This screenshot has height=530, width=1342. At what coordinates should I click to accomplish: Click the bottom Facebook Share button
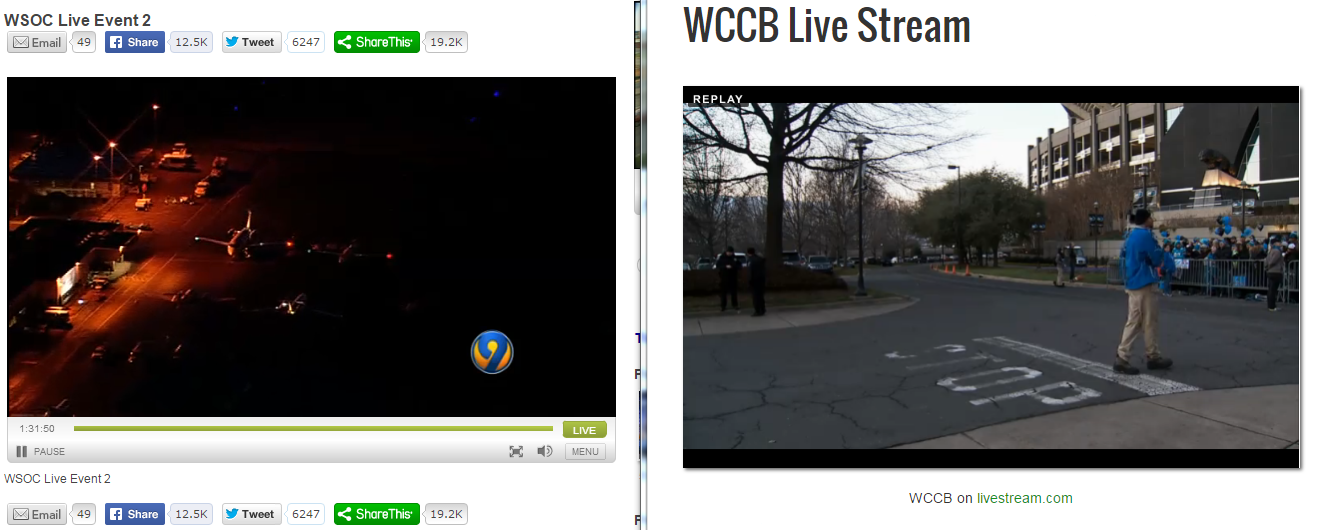pos(135,514)
